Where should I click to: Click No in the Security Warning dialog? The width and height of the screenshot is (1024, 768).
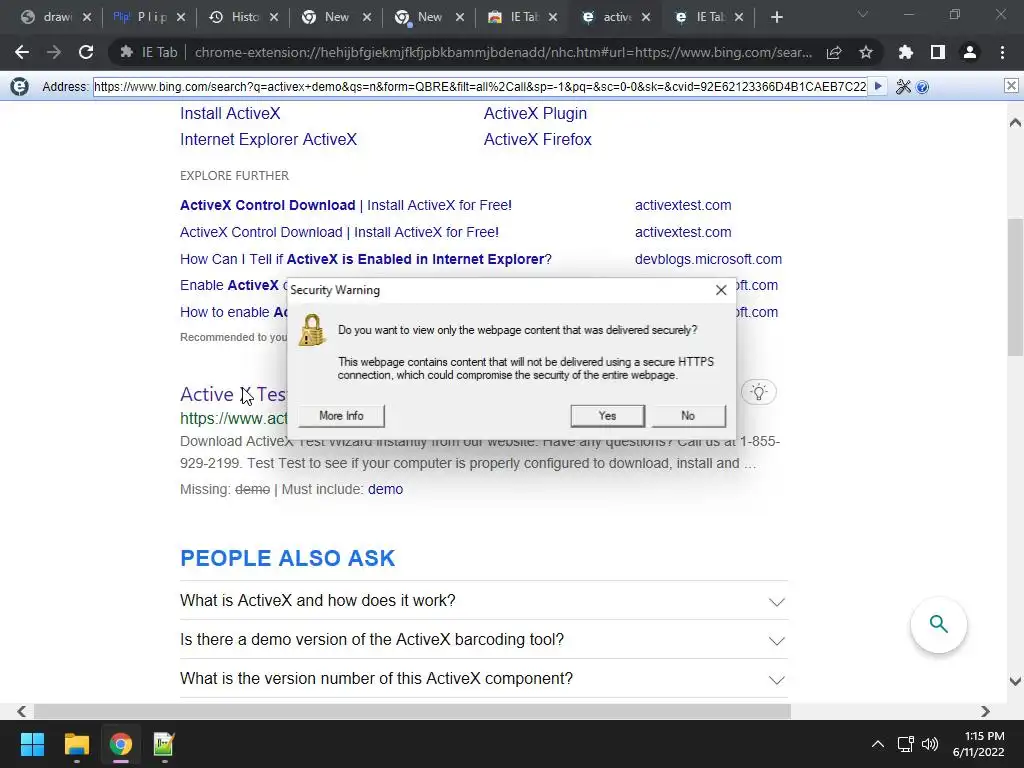(688, 416)
